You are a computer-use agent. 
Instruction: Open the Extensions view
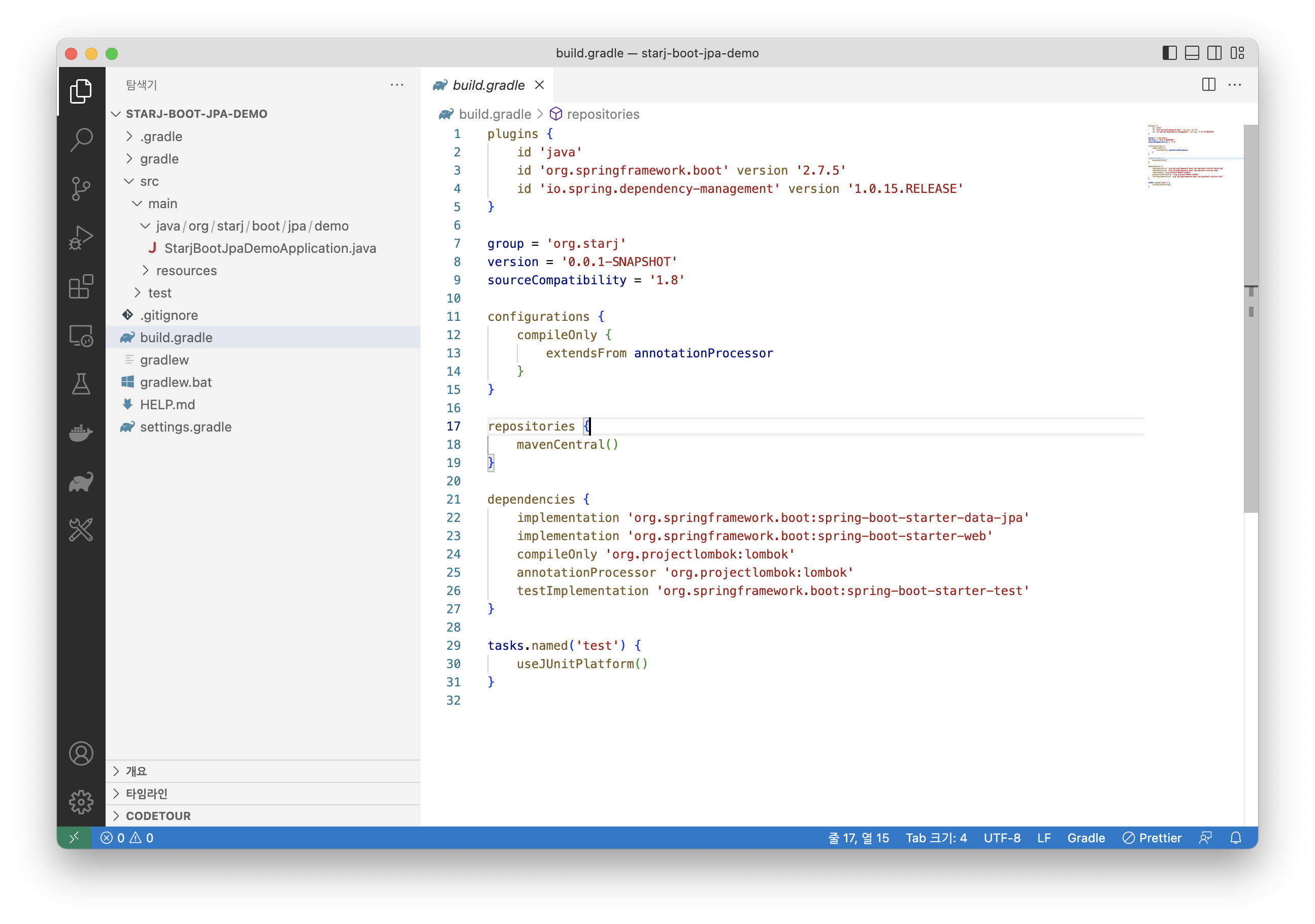(81, 286)
